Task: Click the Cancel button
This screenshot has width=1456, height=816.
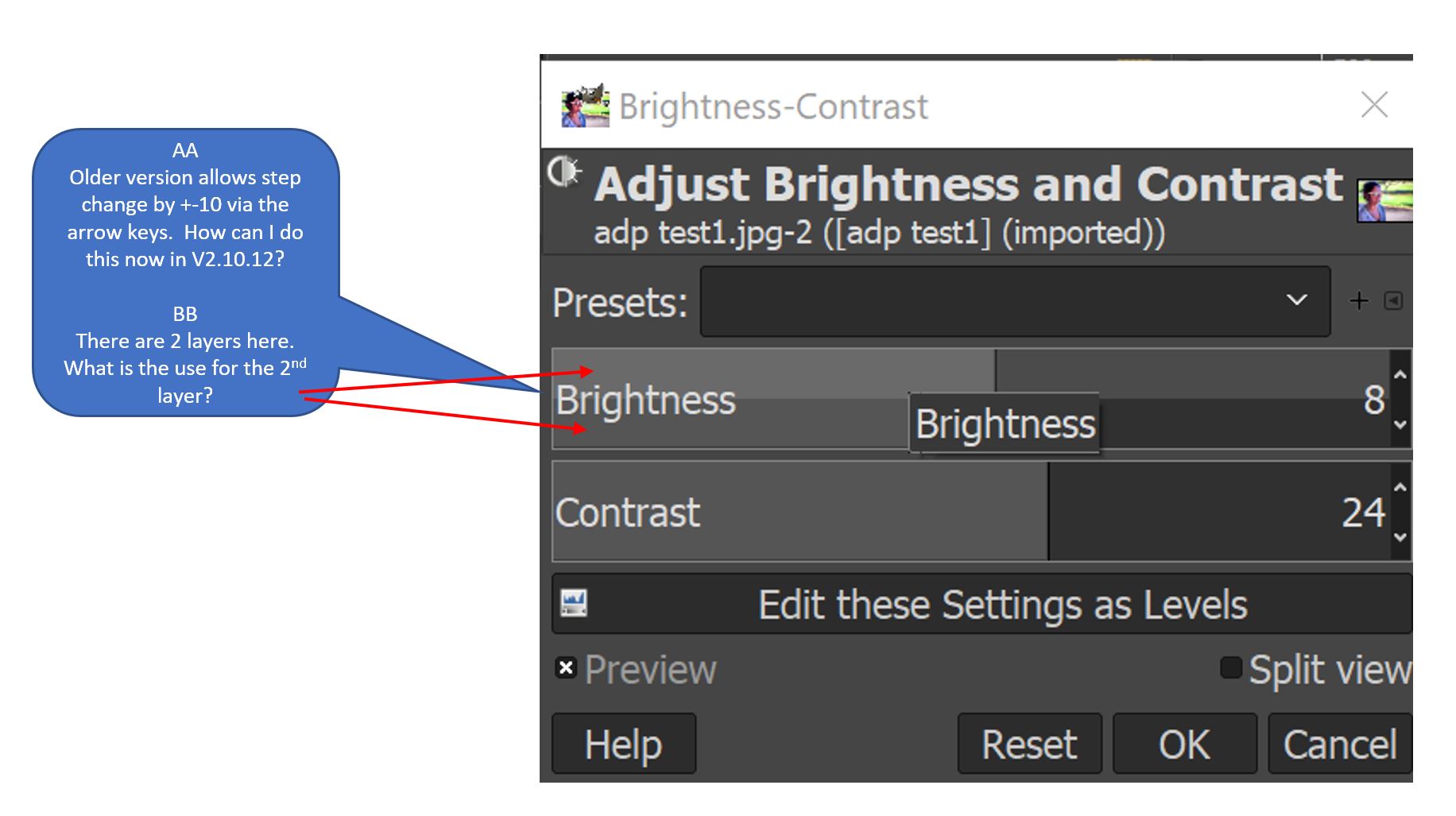Action: [x=1340, y=744]
